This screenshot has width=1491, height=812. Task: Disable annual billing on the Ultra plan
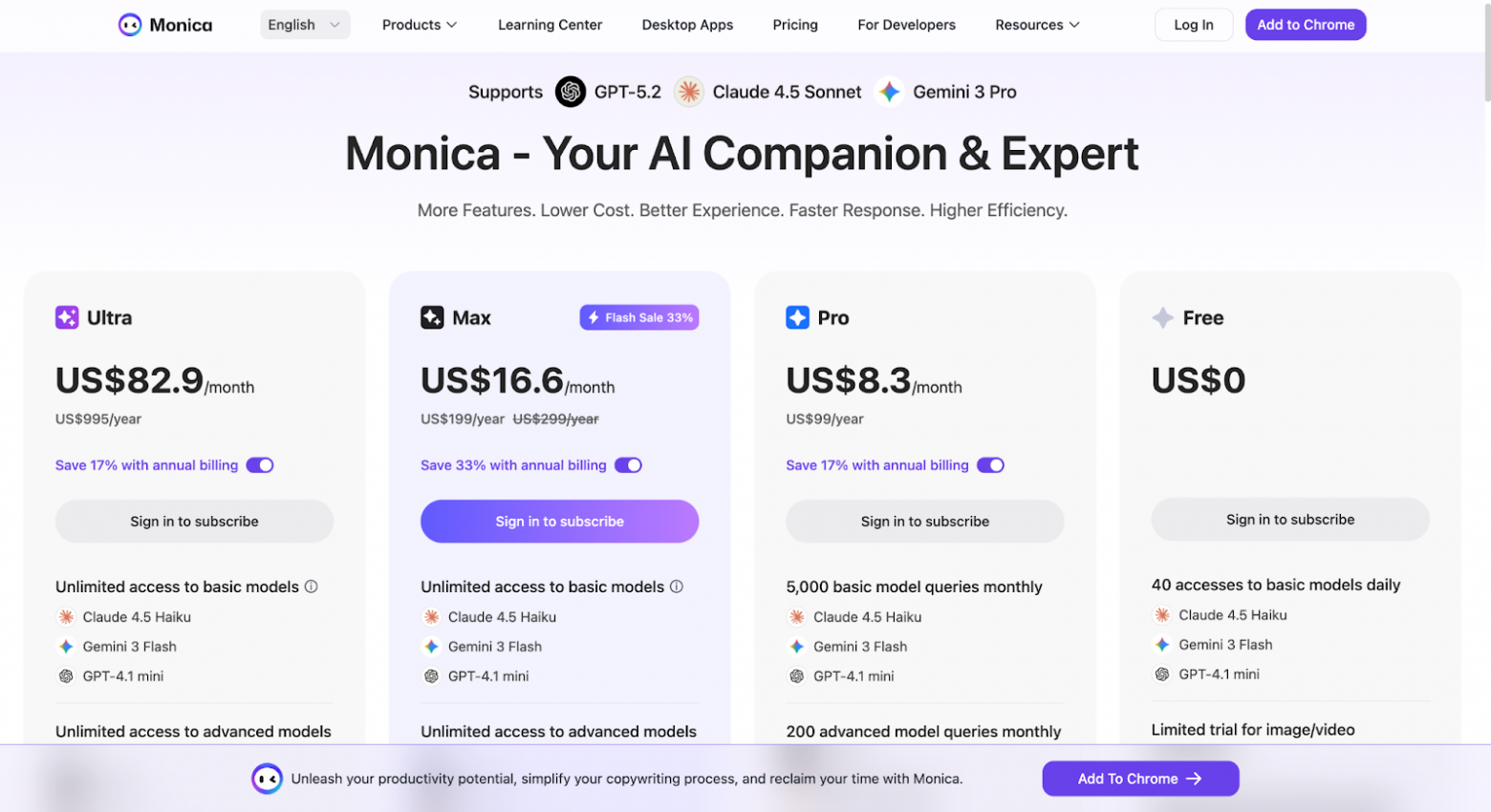click(x=259, y=465)
